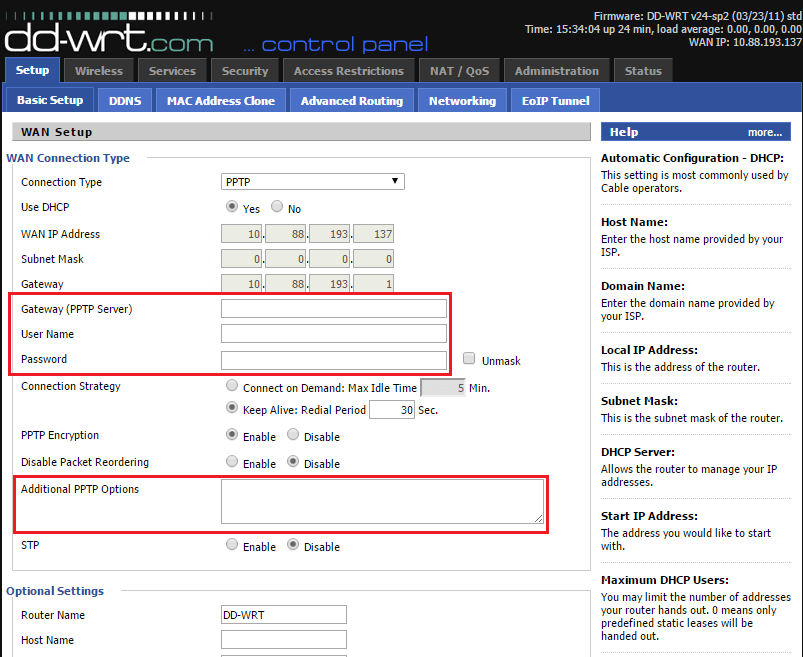The width and height of the screenshot is (803, 657).
Task: Open the Administration tab
Action: pyautogui.click(x=556, y=71)
